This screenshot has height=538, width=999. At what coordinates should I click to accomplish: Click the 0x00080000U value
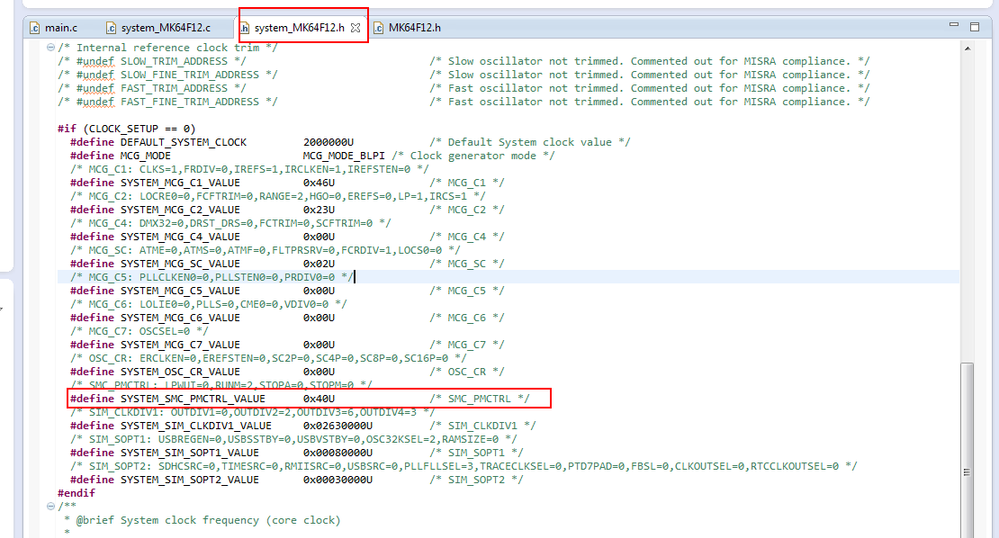338,453
